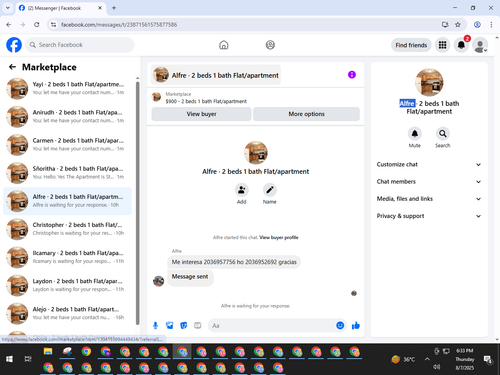The height and width of the screenshot is (375, 500).
Task: Click the View buyer button
Action: pos(201,114)
